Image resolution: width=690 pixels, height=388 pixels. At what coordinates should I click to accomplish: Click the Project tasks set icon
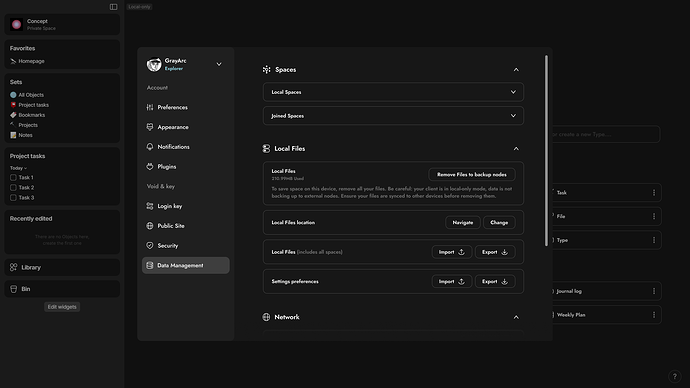(x=13, y=105)
